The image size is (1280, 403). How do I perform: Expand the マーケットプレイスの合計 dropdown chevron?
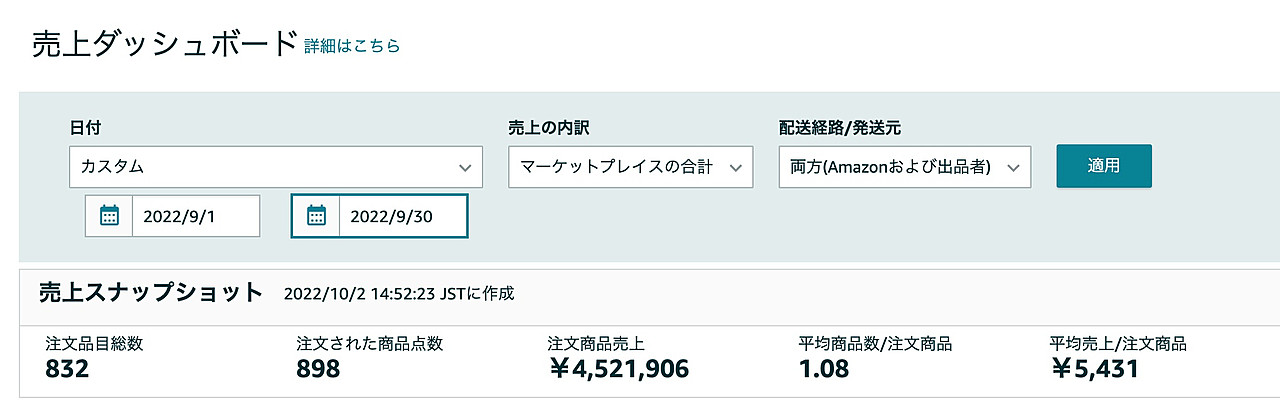point(735,167)
